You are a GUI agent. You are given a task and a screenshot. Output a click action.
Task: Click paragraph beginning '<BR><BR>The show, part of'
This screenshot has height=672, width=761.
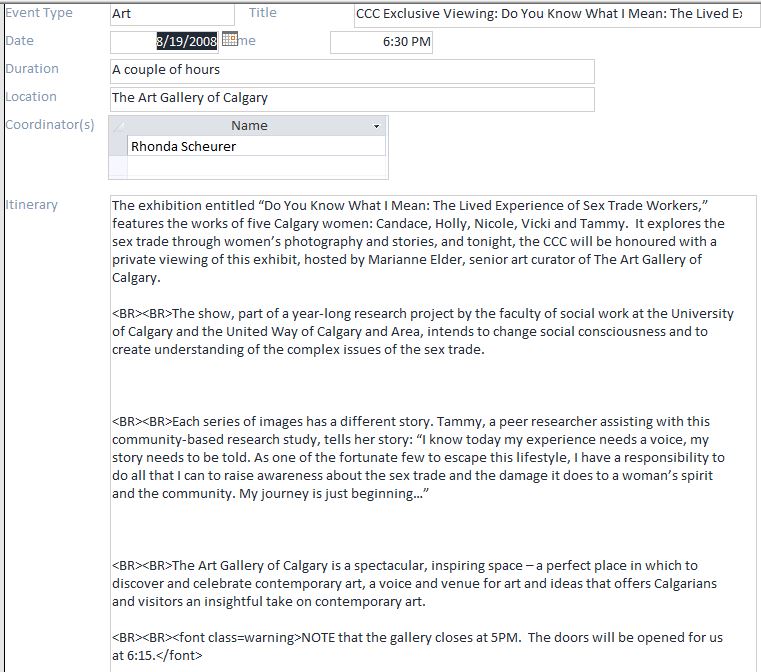click(x=423, y=331)
